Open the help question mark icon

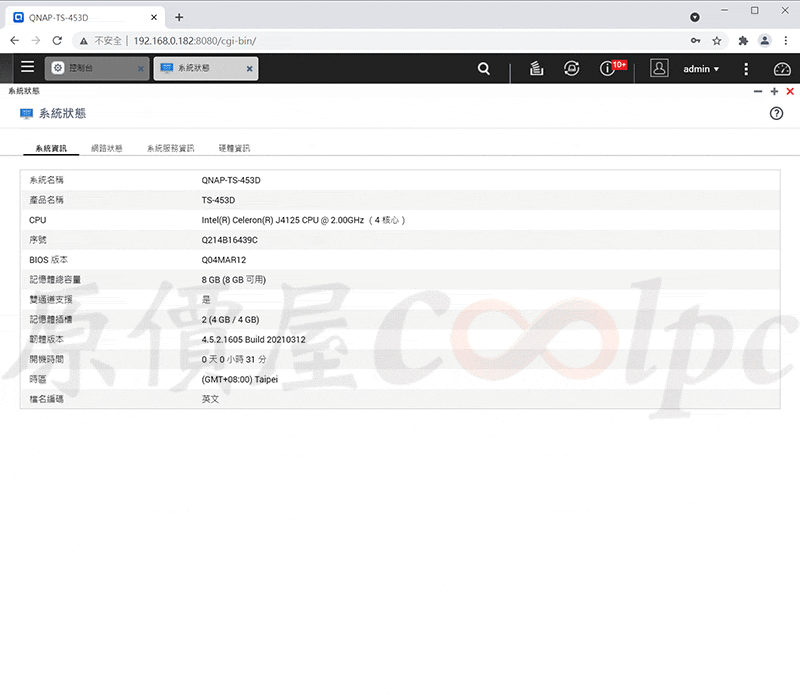click(776, 113)
